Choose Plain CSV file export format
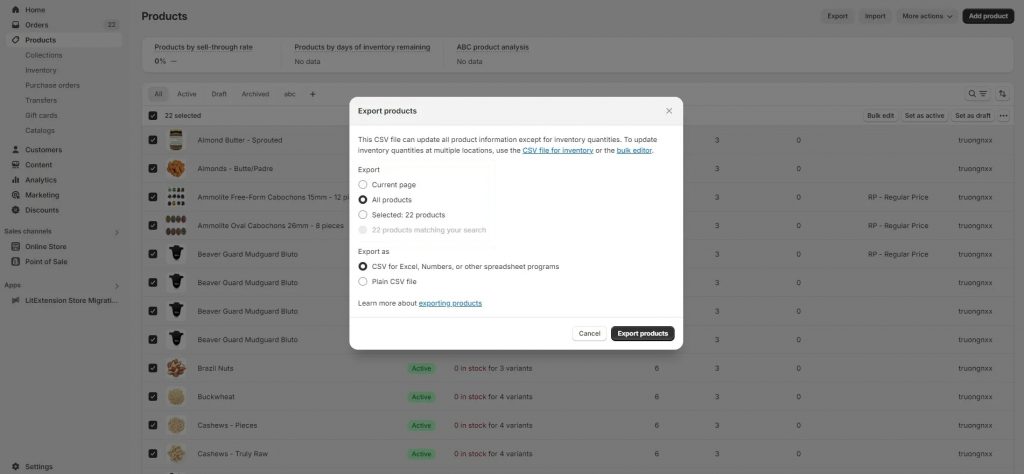 tap(362, 281)
